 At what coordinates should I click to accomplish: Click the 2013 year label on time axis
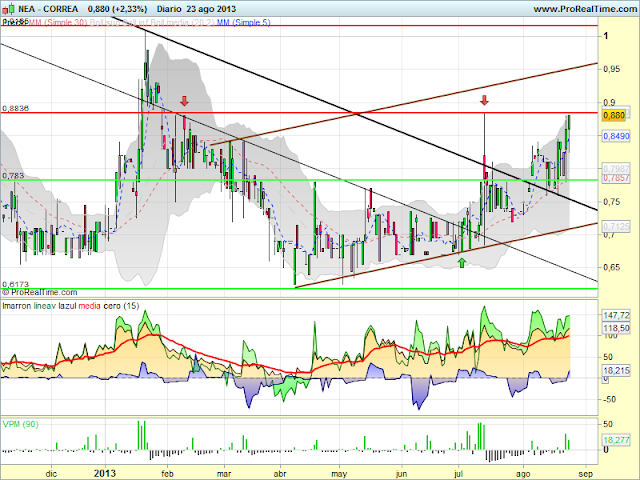point(105,473)
